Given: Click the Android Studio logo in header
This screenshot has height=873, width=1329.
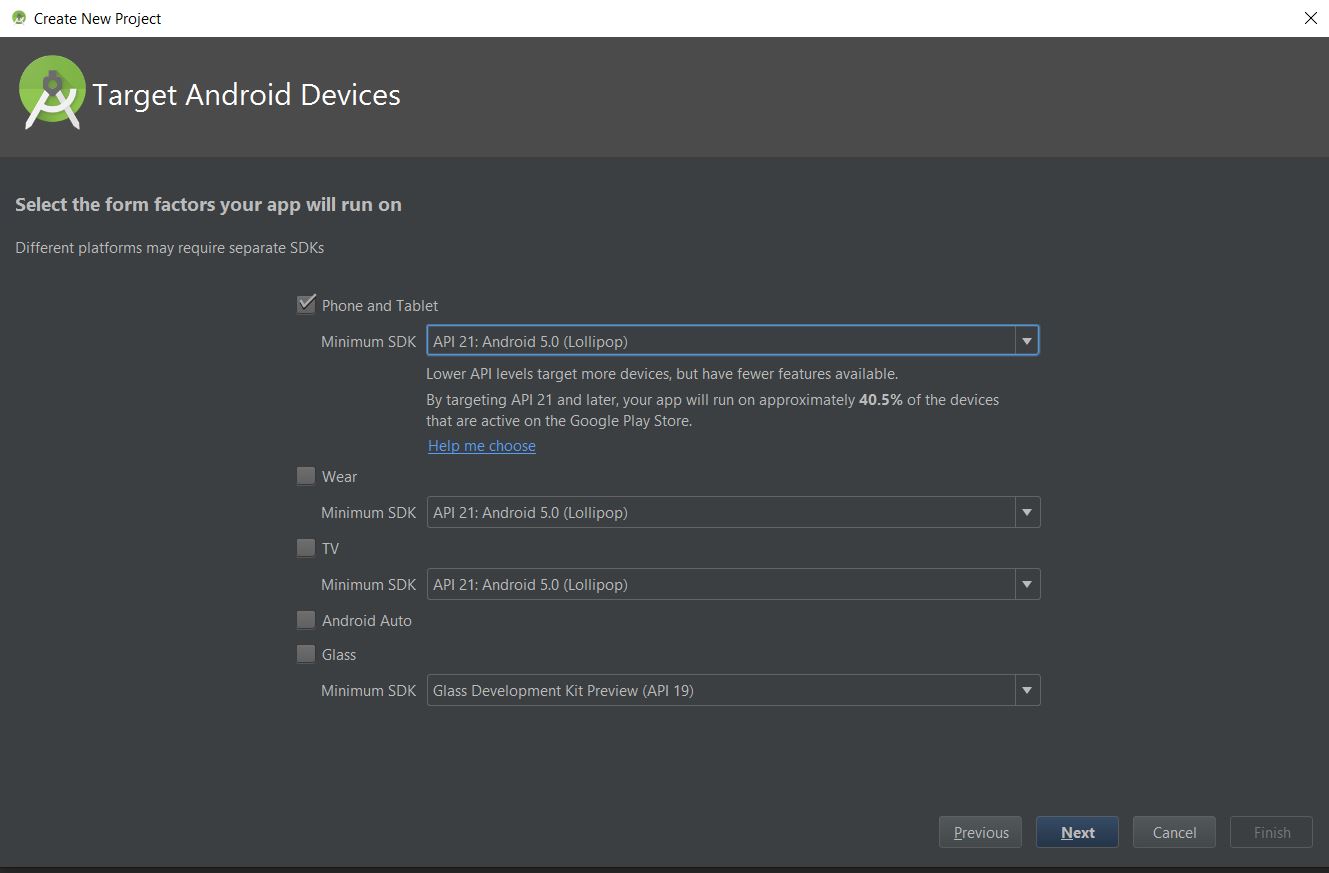Looking at the screenshot, I should pyautogui.click(x=51, y=93).
